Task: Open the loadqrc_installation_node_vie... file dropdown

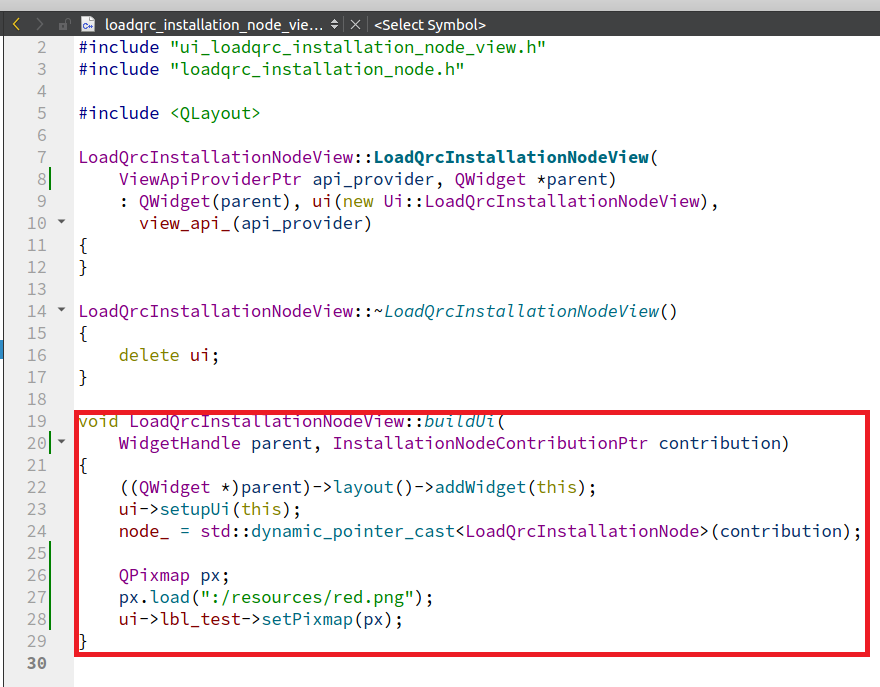Action: pyautogui.click(x=221, y=25)
